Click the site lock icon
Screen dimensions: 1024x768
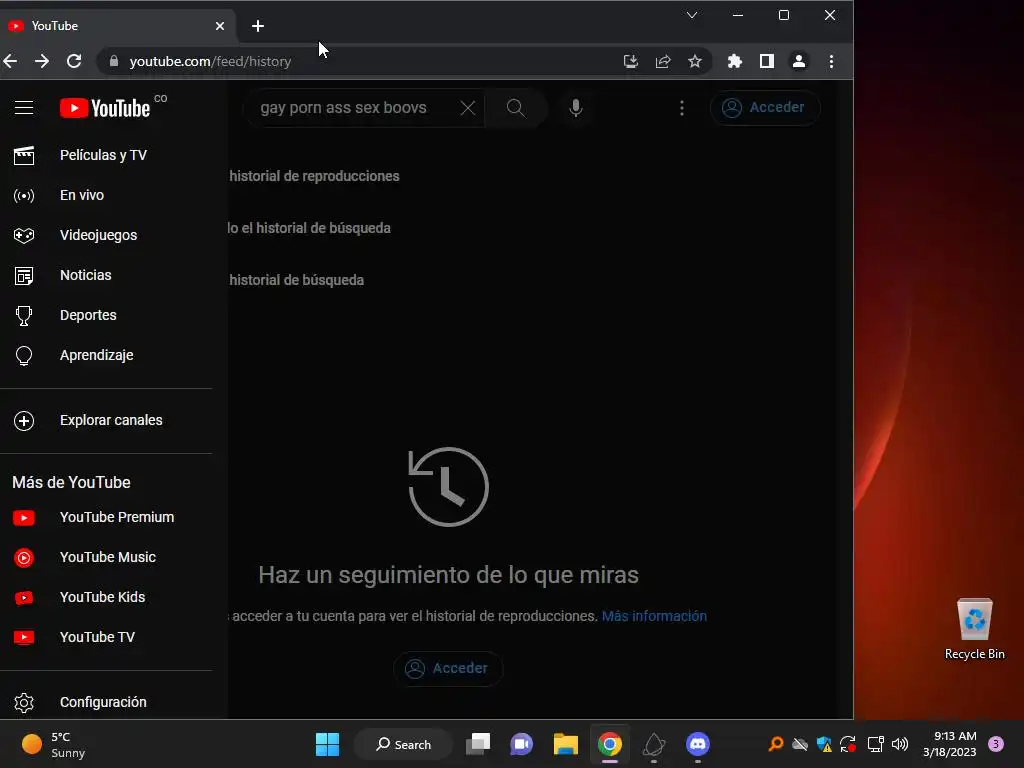click(x=114, y=61)
